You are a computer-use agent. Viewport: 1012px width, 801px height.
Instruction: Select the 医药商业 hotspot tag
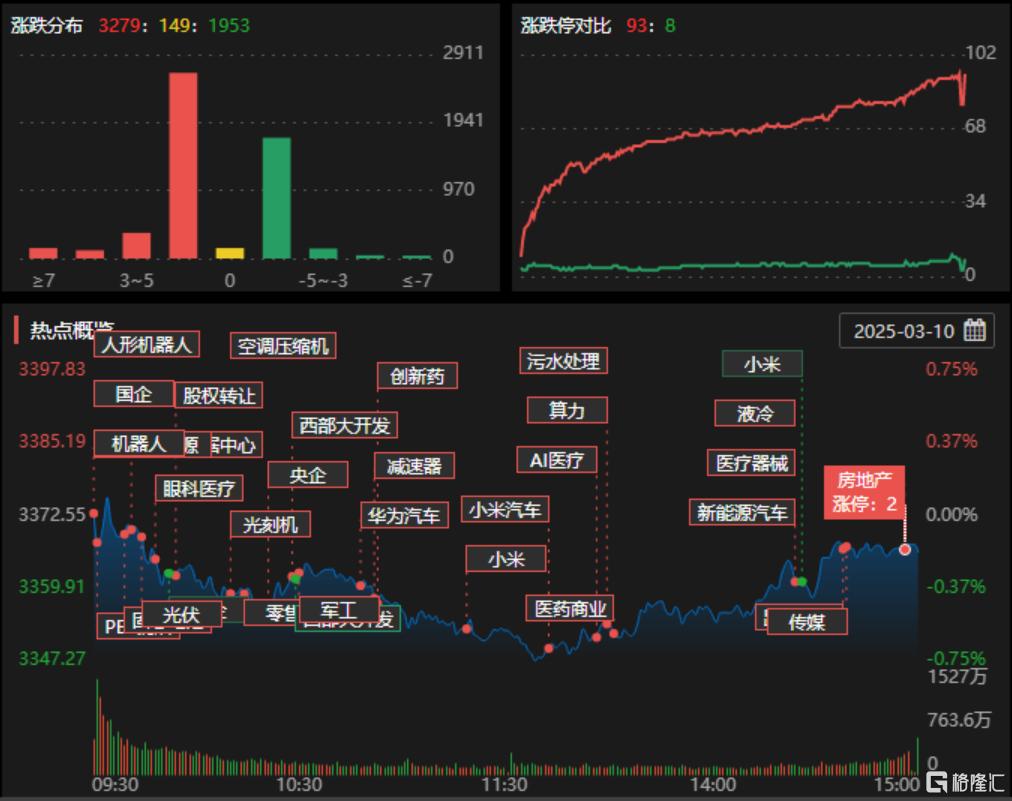click(x=570, y=608)
